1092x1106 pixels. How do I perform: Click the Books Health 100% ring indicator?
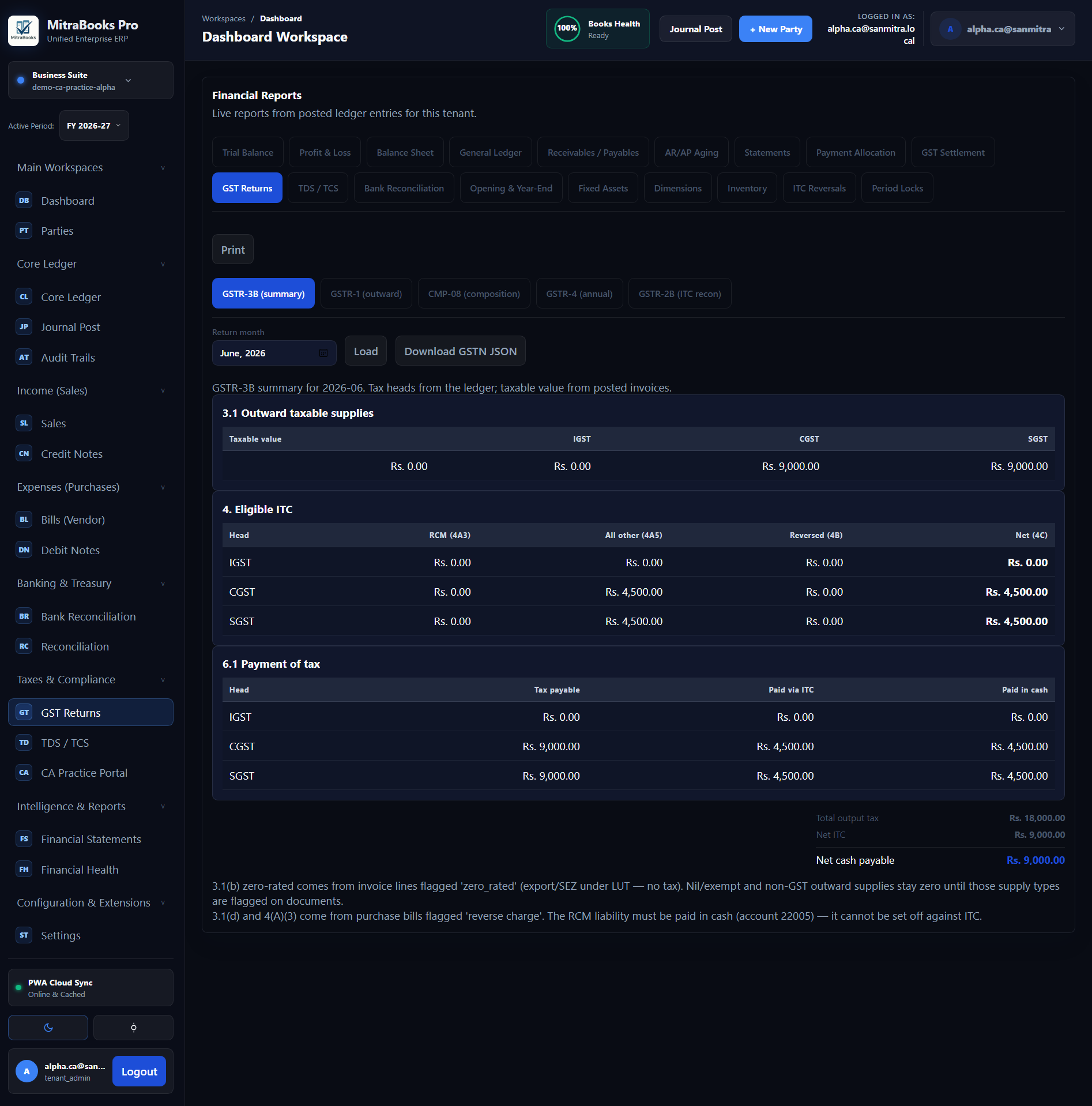pos(567,28)
